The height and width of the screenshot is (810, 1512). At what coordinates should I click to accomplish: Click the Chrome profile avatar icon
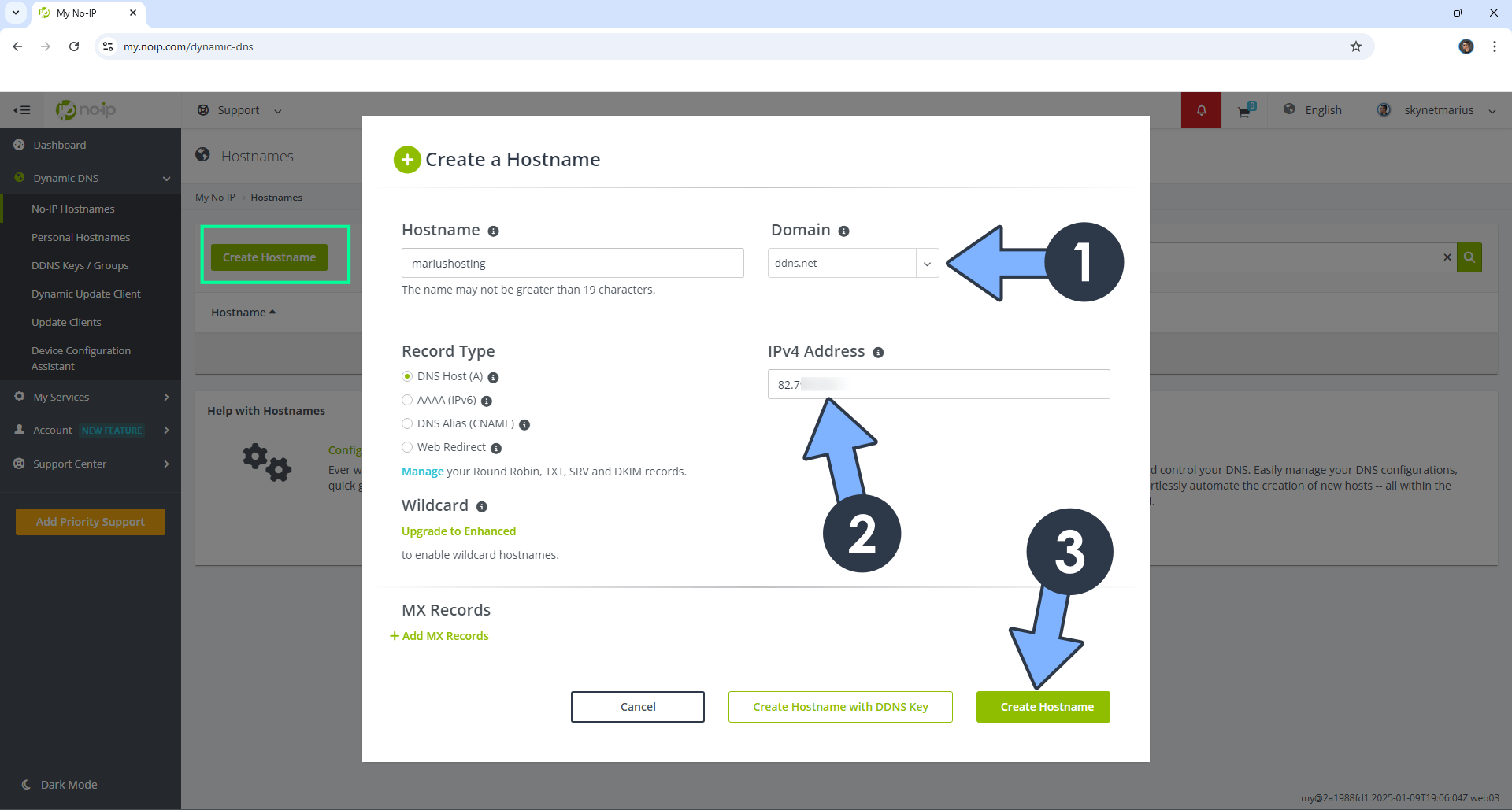1466,46
